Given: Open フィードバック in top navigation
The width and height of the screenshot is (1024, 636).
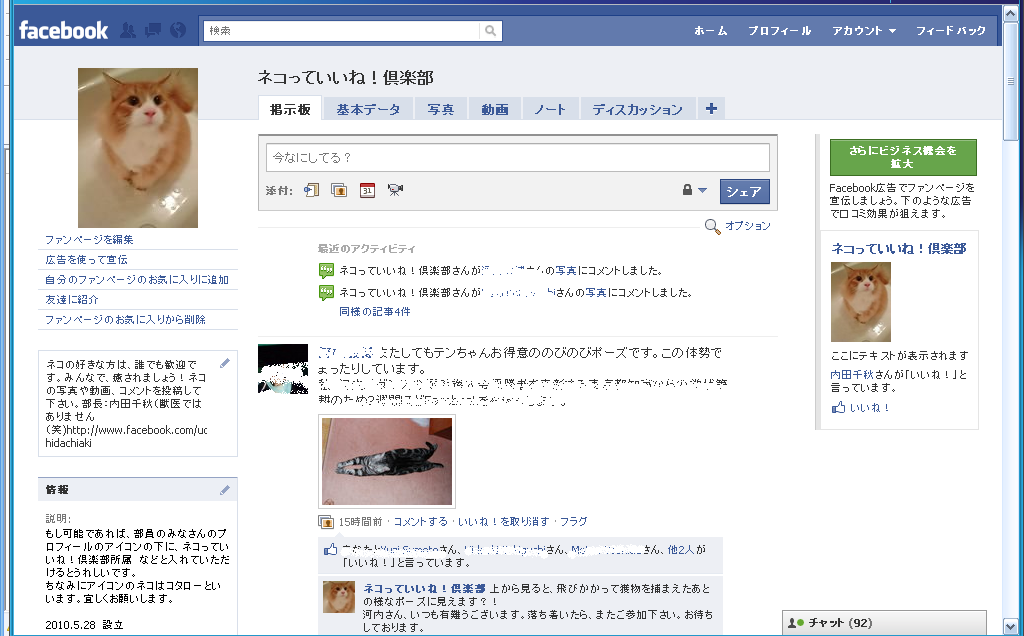Looking at the screenshot, I should coord(951,31).
